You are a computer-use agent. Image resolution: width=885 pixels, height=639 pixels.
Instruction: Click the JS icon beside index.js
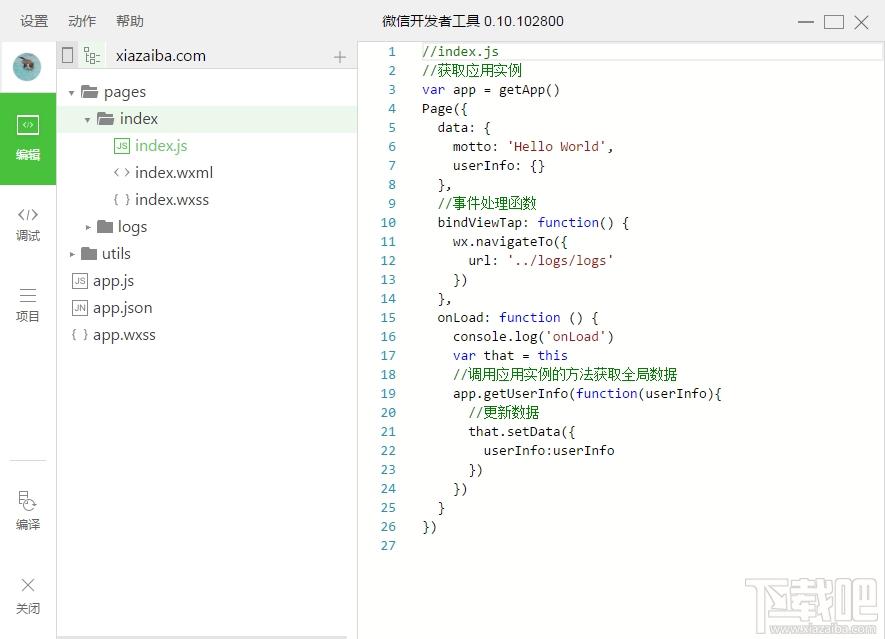tap(122, 146)
